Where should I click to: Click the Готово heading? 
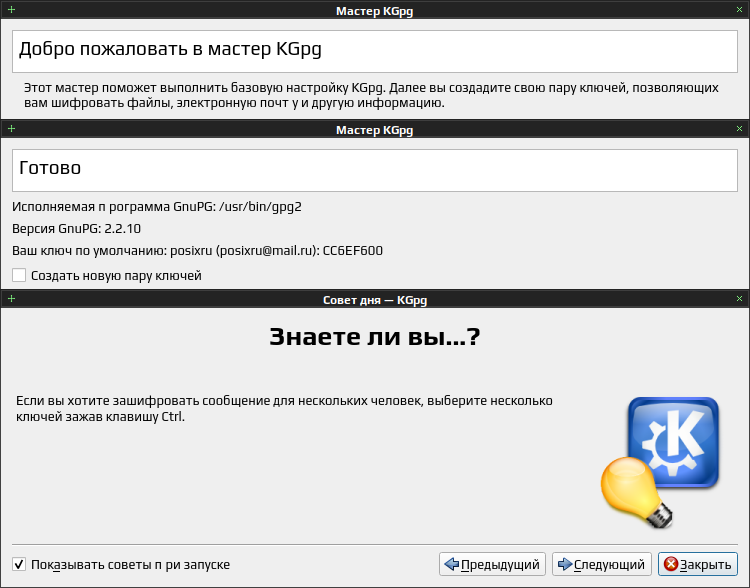tap(50, 168)
